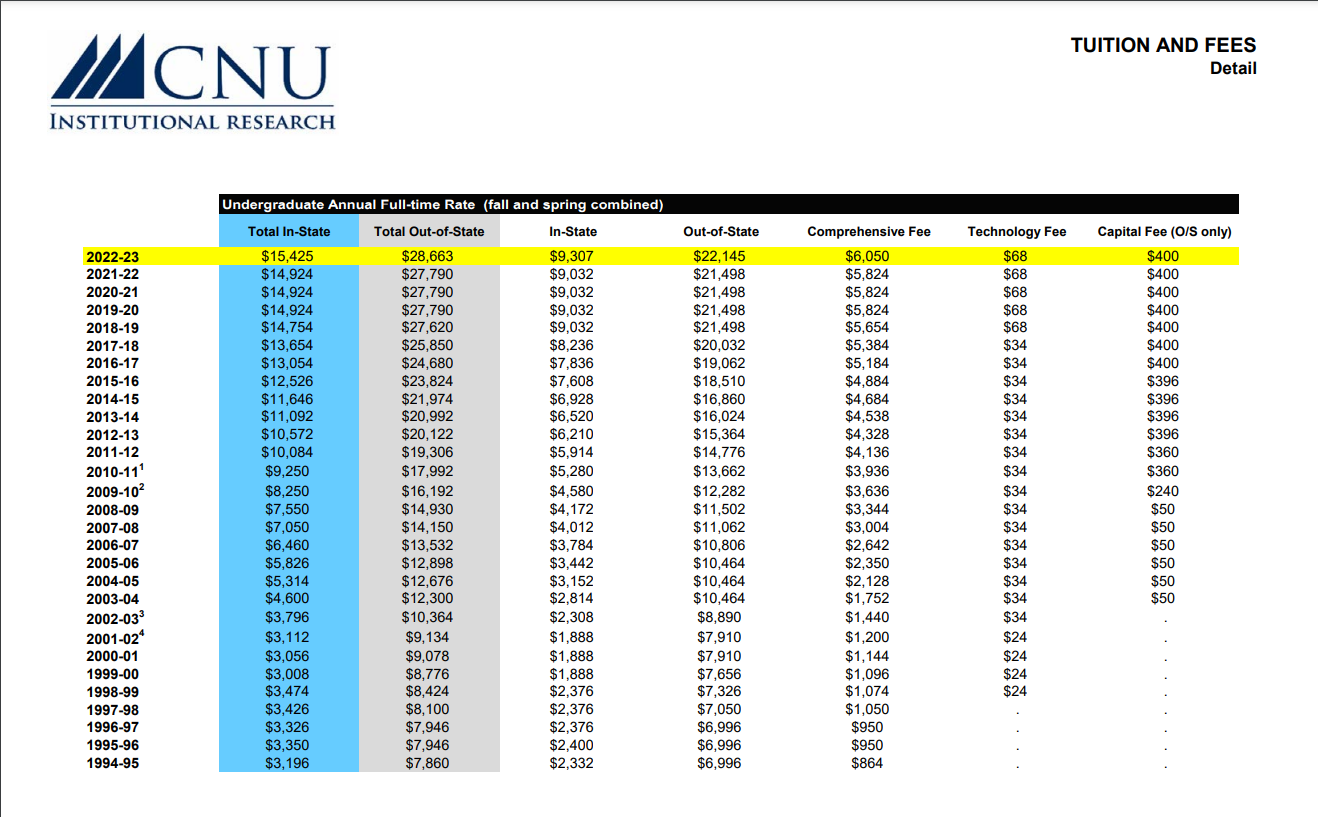Image resolution: width=1318 pixels, height=817 pixels.
Task: Select the $4,538 comprehensive fee cell
Action: pos(867,416)
